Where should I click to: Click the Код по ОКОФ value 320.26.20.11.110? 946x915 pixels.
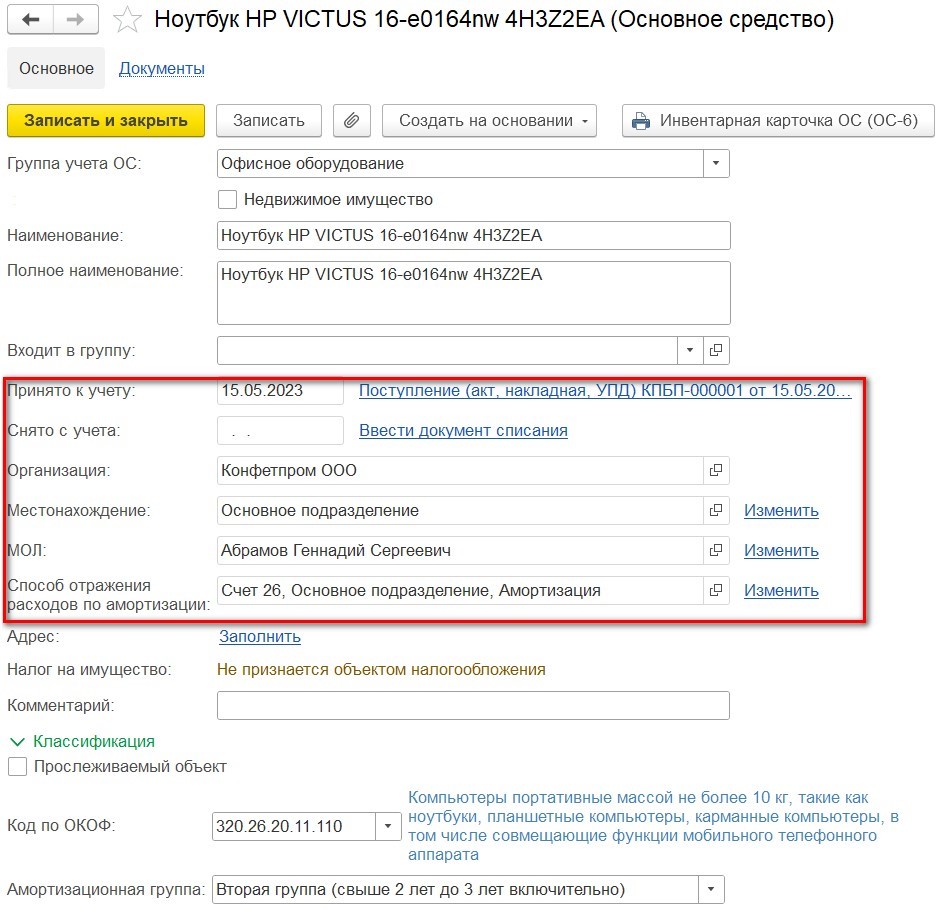(294, 826)
